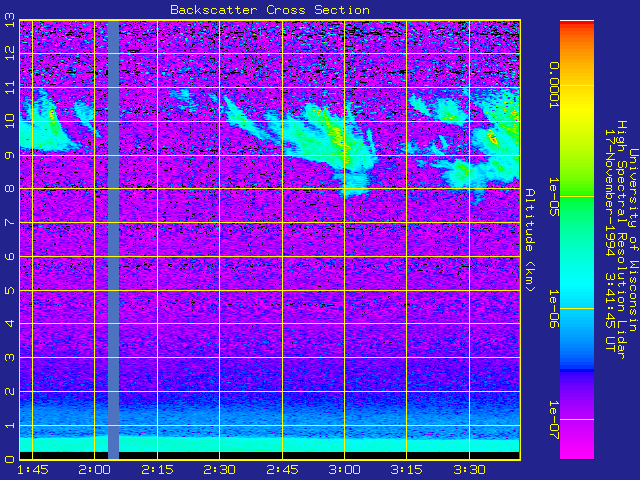Click altitude tick label 10

tap(10, 121)
